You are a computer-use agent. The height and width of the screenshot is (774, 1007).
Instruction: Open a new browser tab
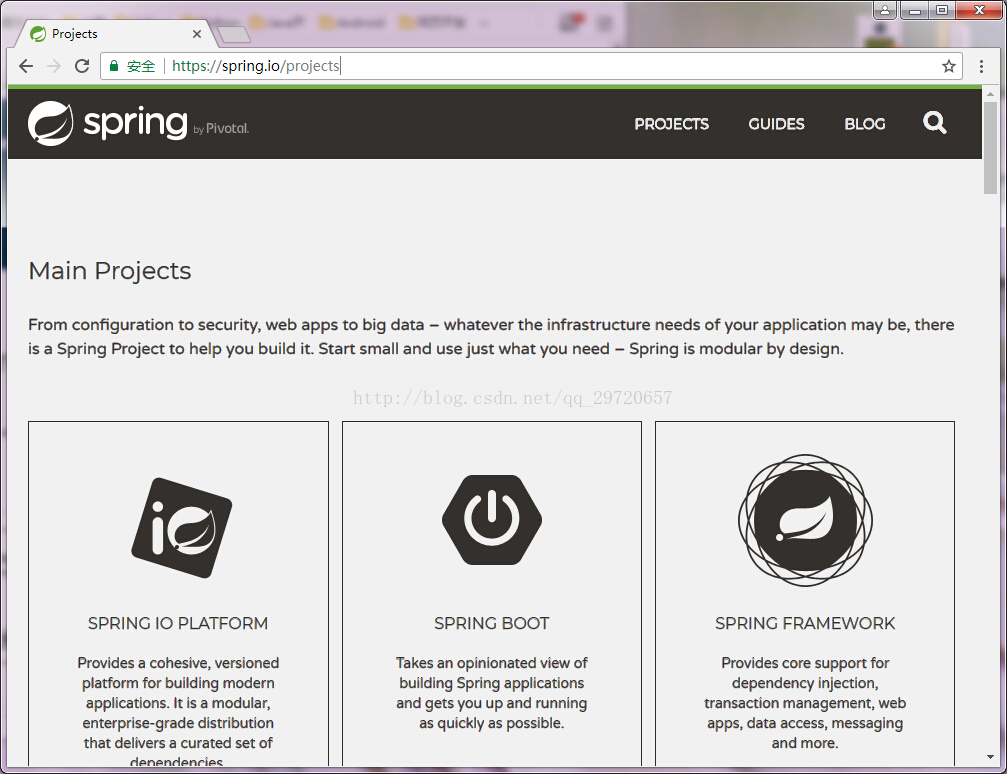pos(234,35)
